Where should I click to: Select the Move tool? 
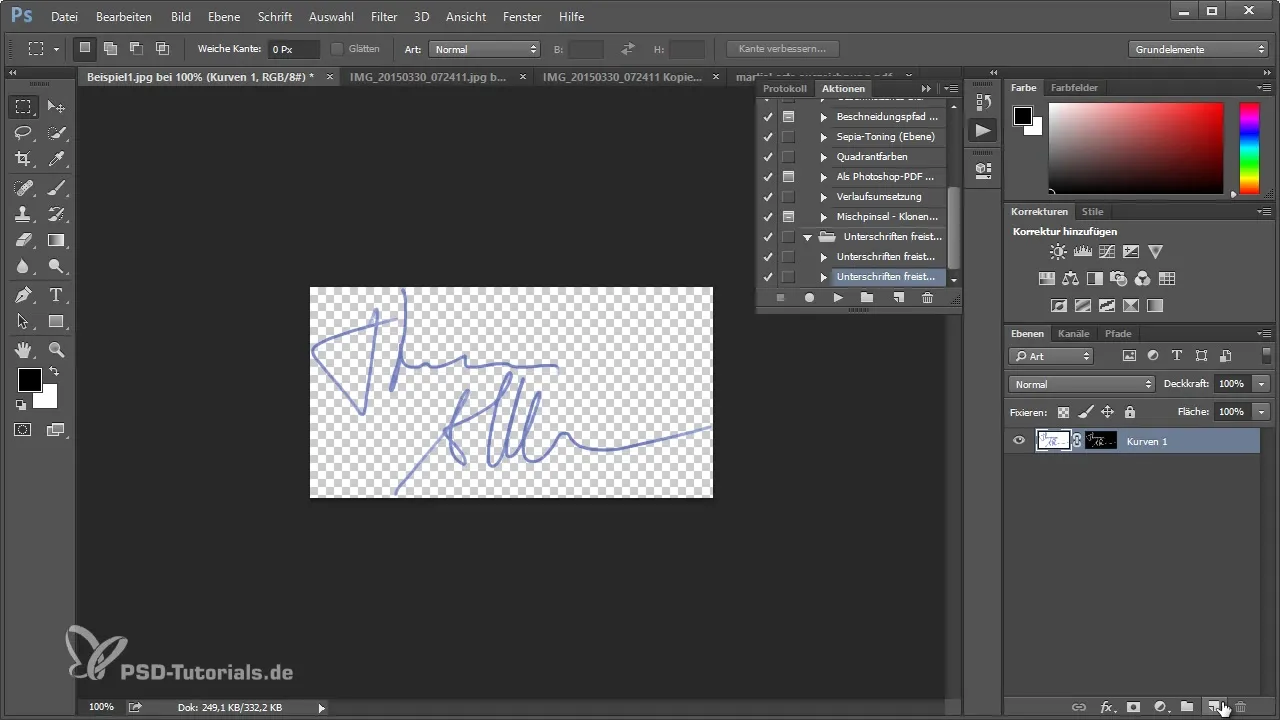(56, 107)
